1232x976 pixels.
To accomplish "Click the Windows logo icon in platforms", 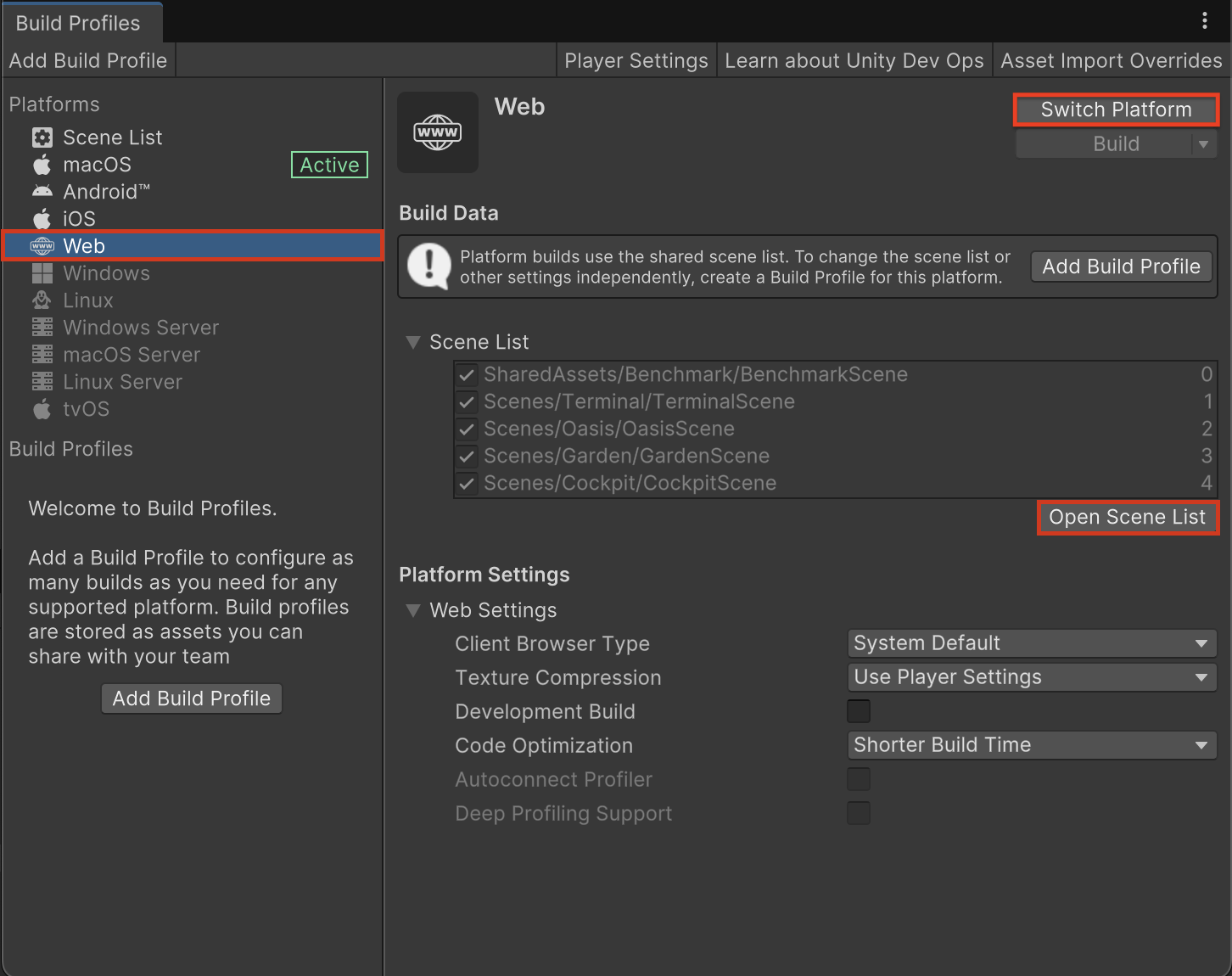I will click(42, 273).
